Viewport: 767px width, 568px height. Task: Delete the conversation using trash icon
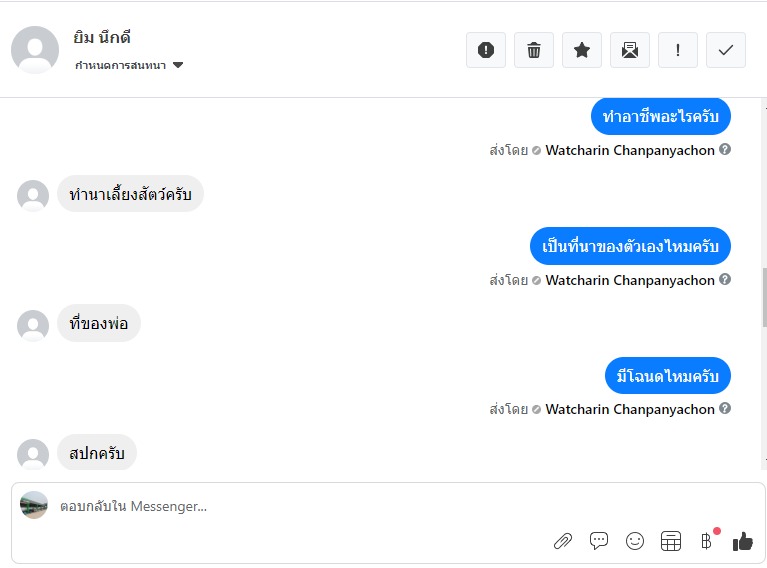pos(534,50)
